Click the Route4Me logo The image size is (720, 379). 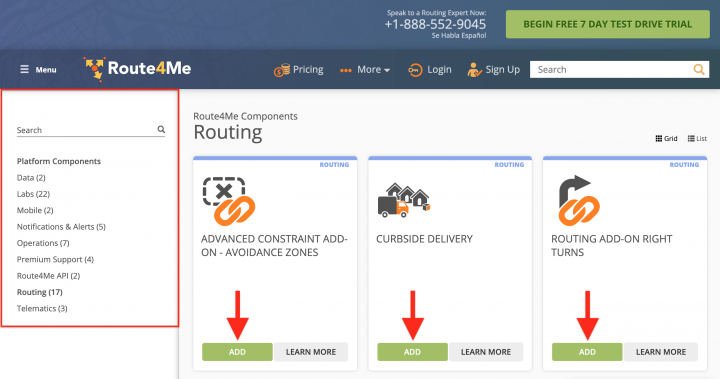(x=137, y=69)
